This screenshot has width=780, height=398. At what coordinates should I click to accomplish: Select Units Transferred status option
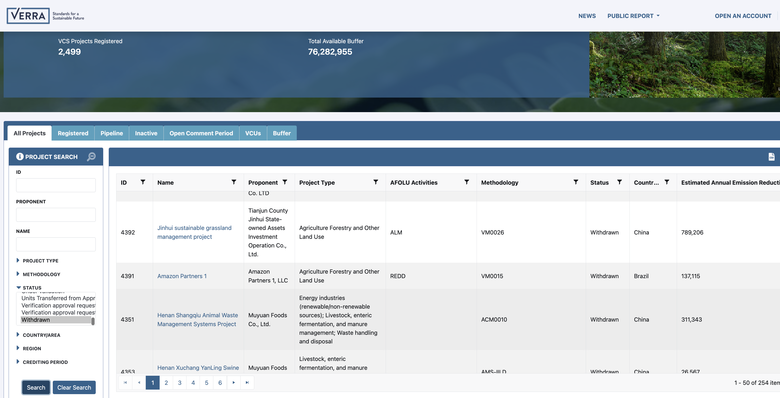(58, 298)
